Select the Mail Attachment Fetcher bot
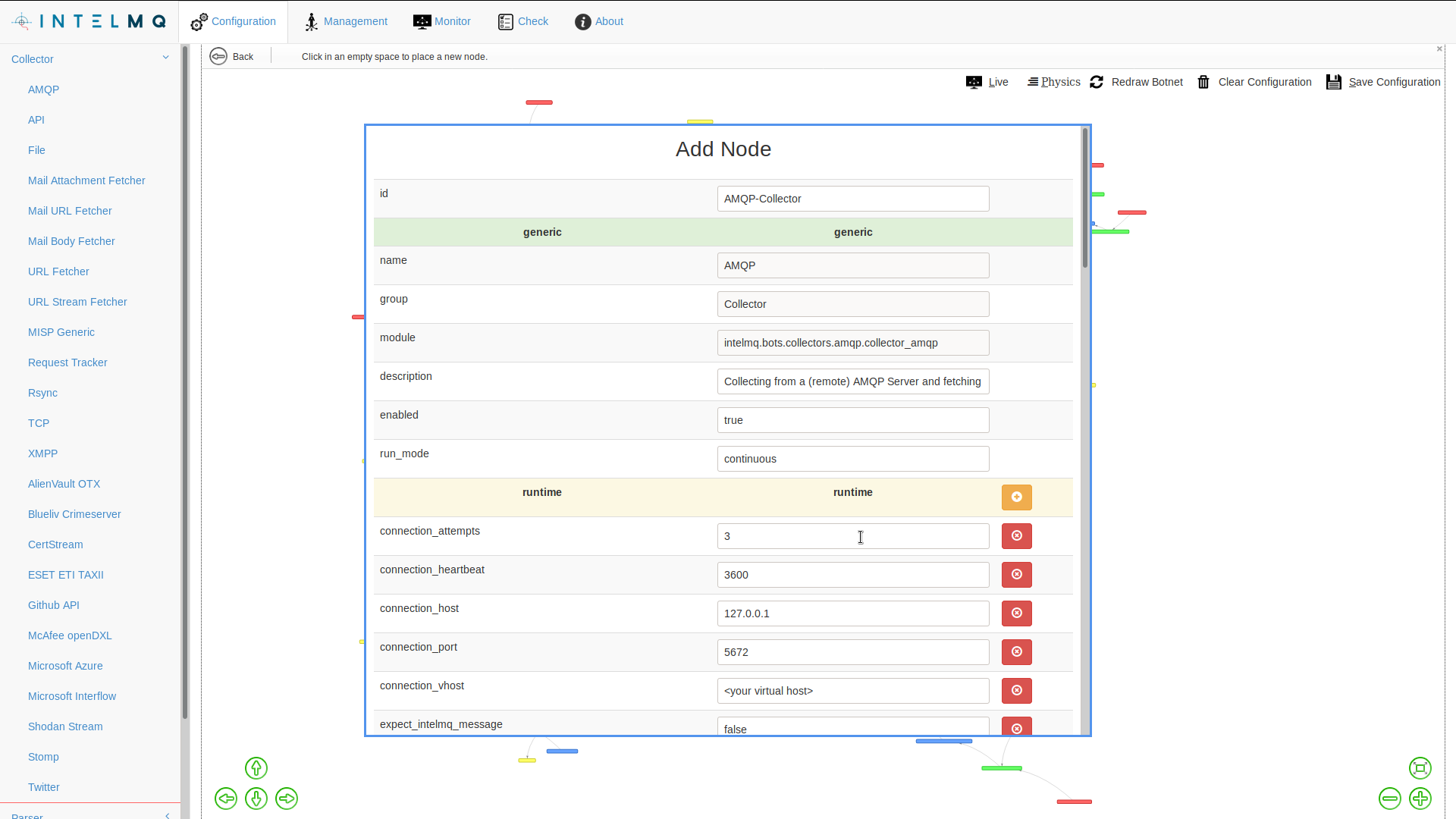Viewport: 1456px width, 819px height. click(x=86, y=180)
